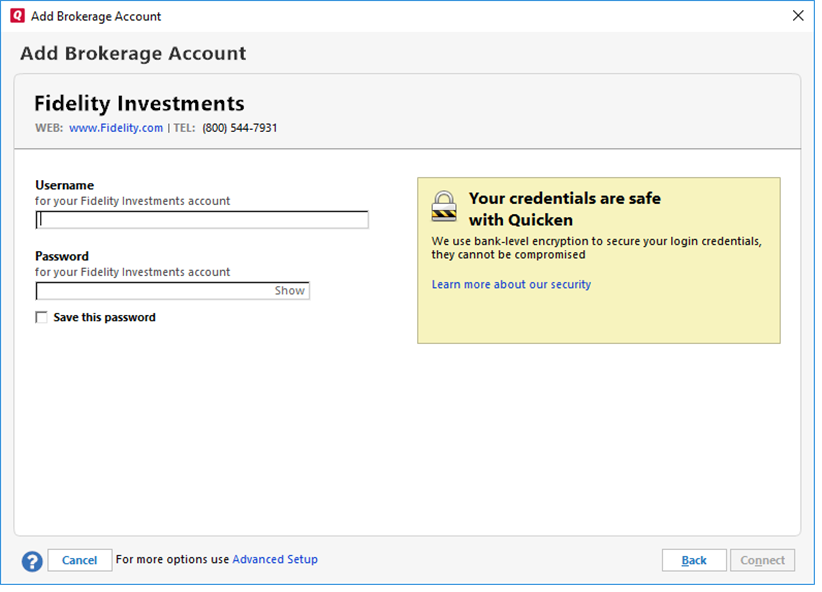Focus the Username input field

click(202, 221)
